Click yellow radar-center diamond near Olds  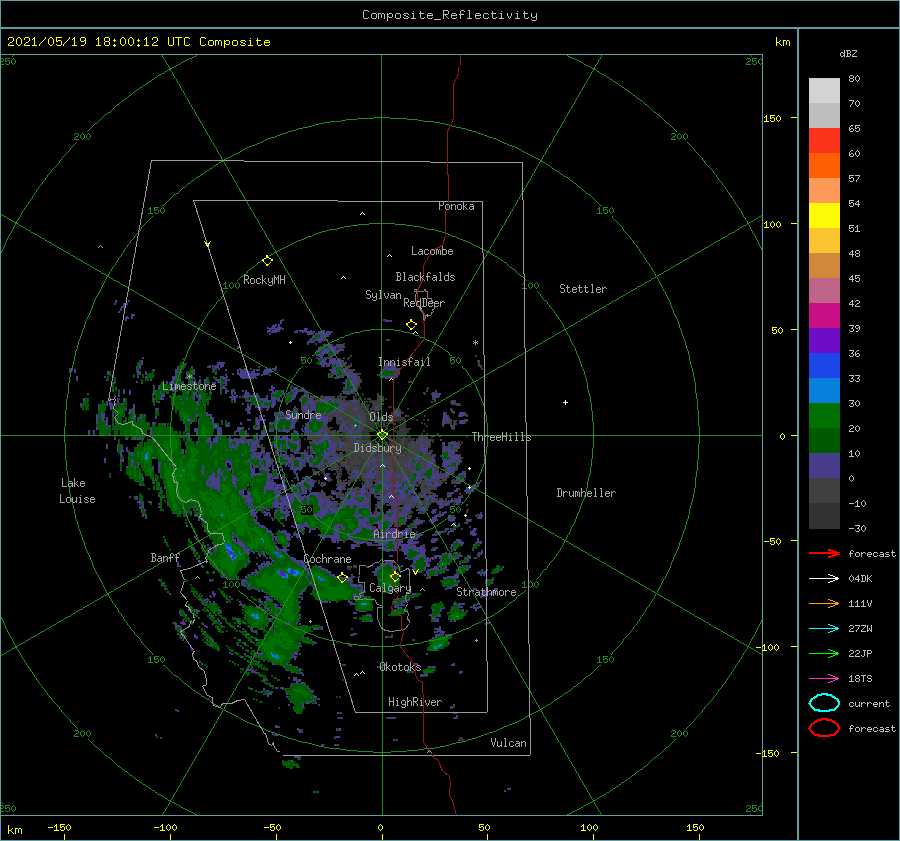point(382,435)
